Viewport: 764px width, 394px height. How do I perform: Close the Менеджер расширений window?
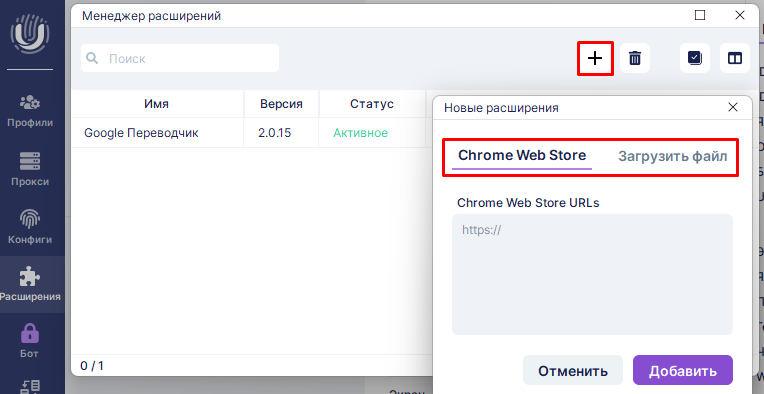[740, 15]
